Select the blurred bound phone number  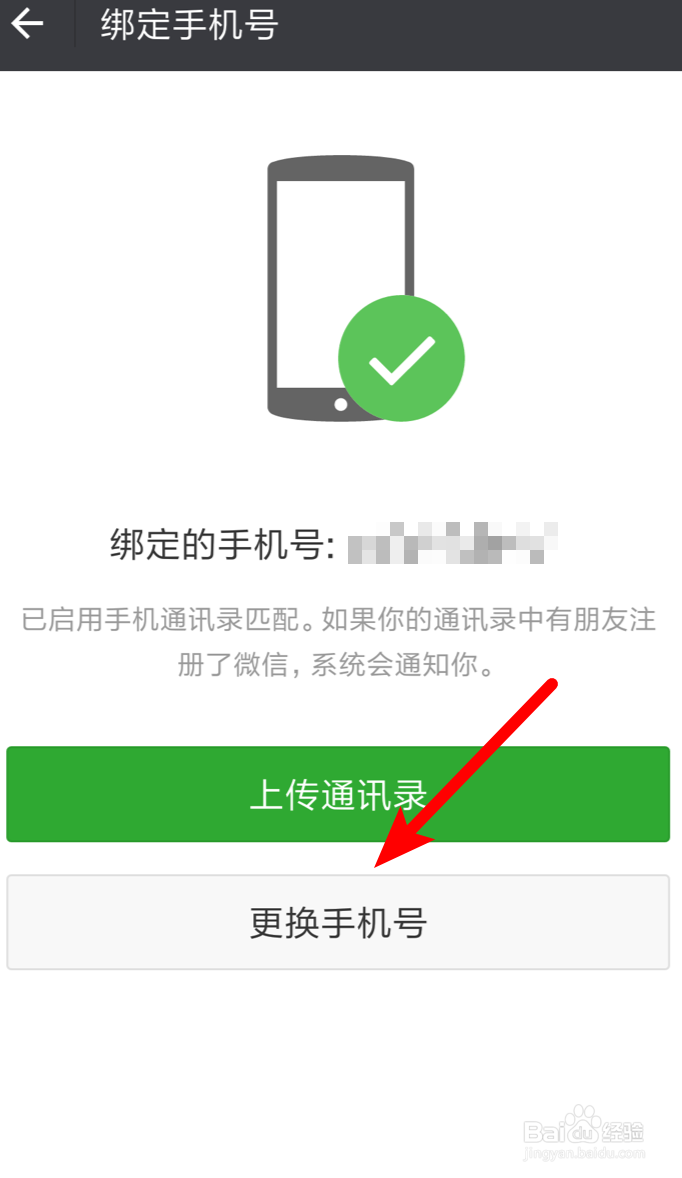(453, 542)
